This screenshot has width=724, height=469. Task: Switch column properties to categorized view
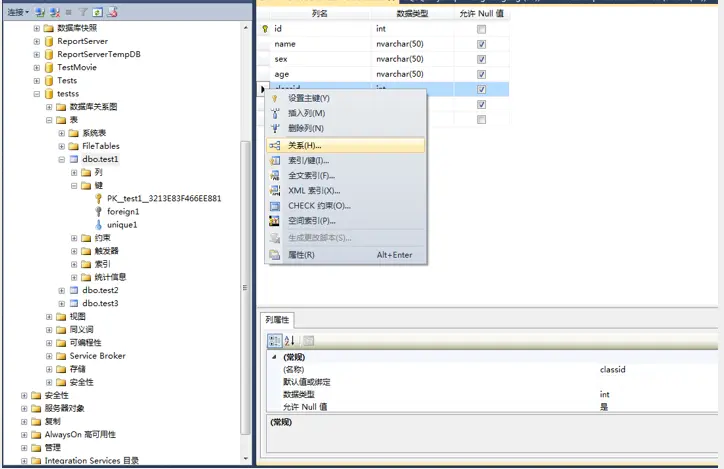(275, 341)
